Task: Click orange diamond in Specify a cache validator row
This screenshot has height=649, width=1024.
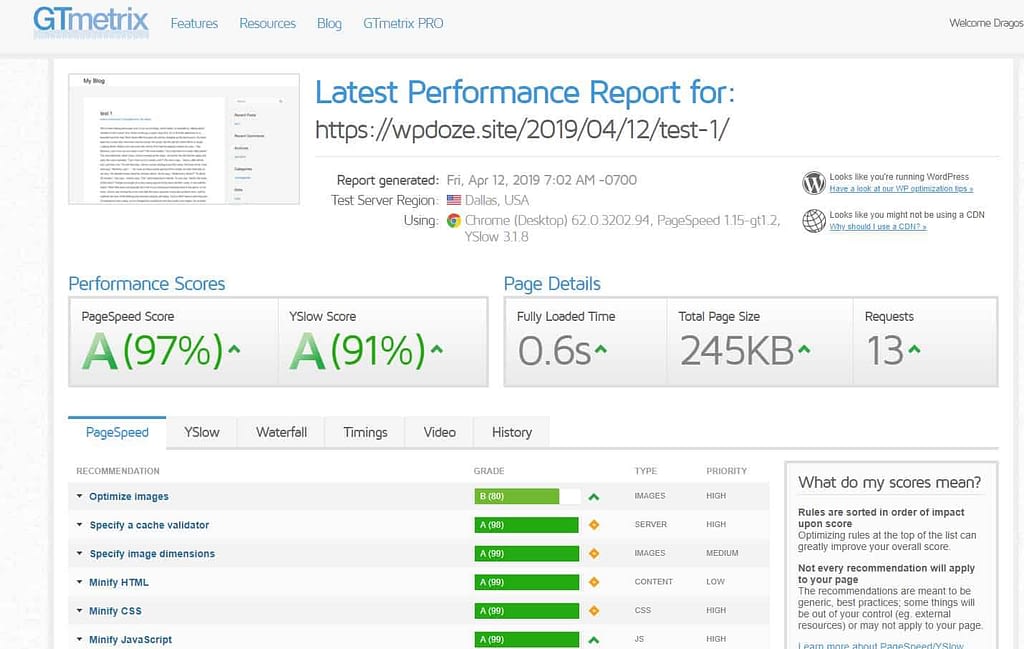Action: [594, 525]
